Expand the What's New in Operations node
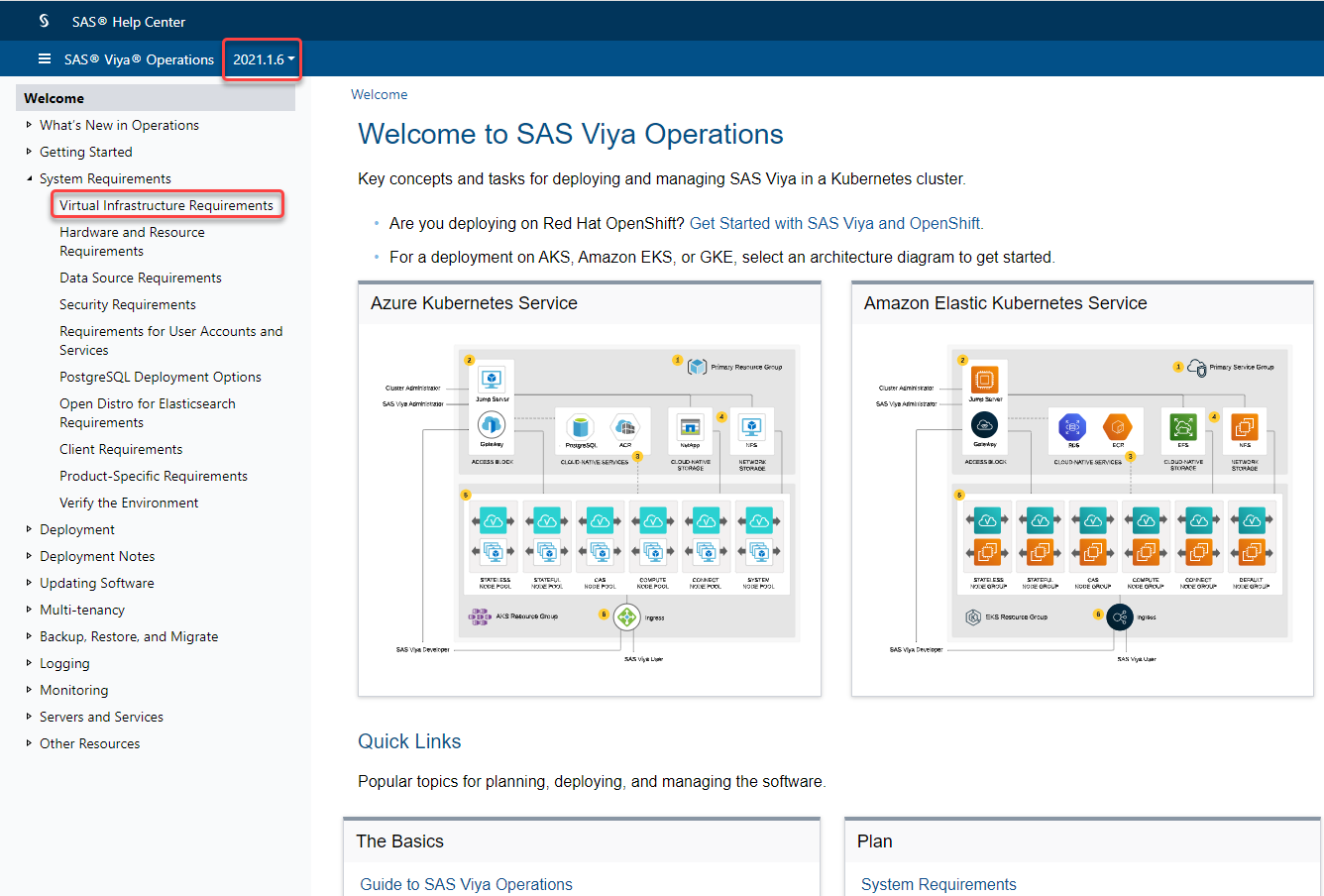Image resolution: width=1324 pixels, height=896 pixels. coord(29,125)
